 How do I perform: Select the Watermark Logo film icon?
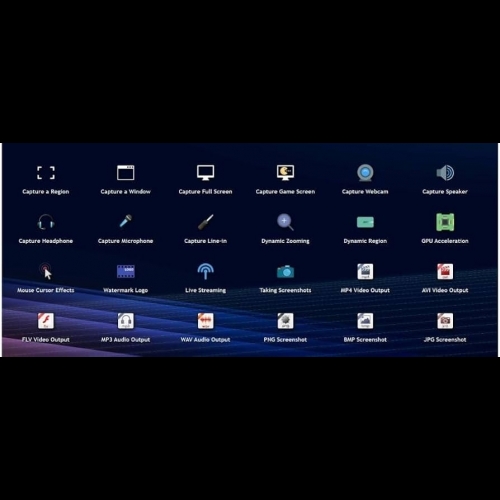[126, 271]
